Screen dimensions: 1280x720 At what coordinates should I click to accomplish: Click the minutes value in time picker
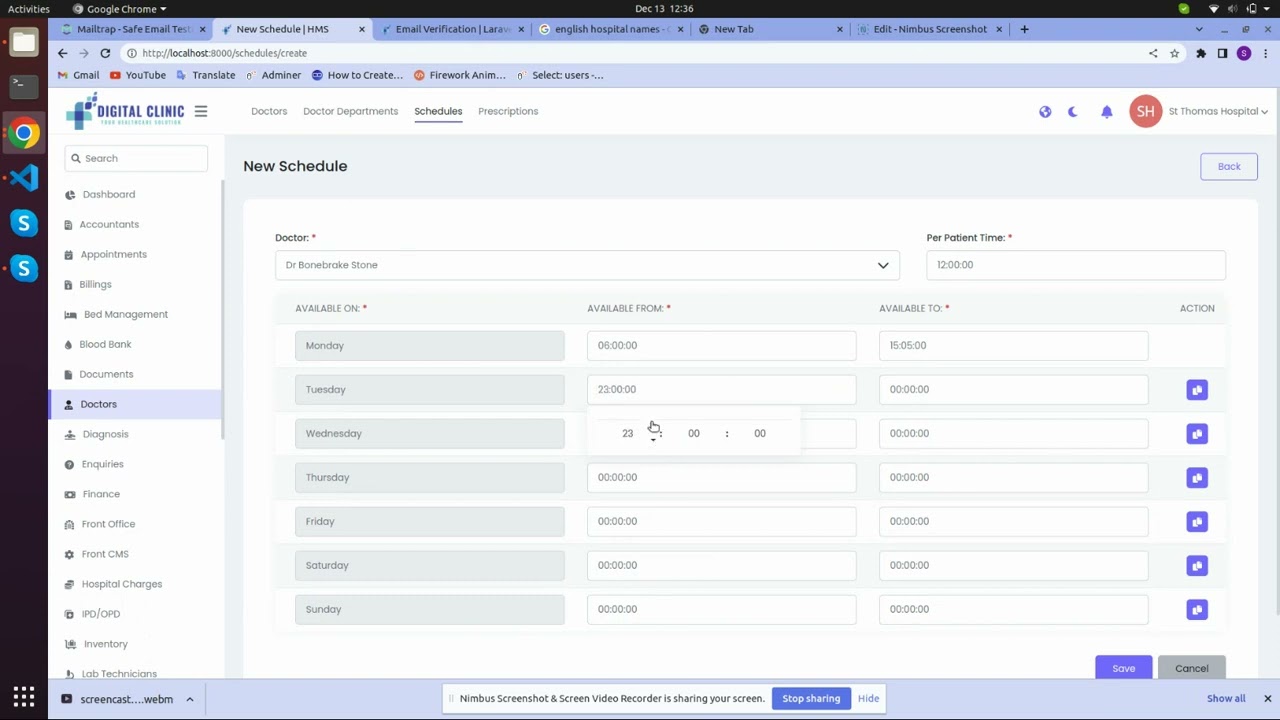[x=694, y=433]
